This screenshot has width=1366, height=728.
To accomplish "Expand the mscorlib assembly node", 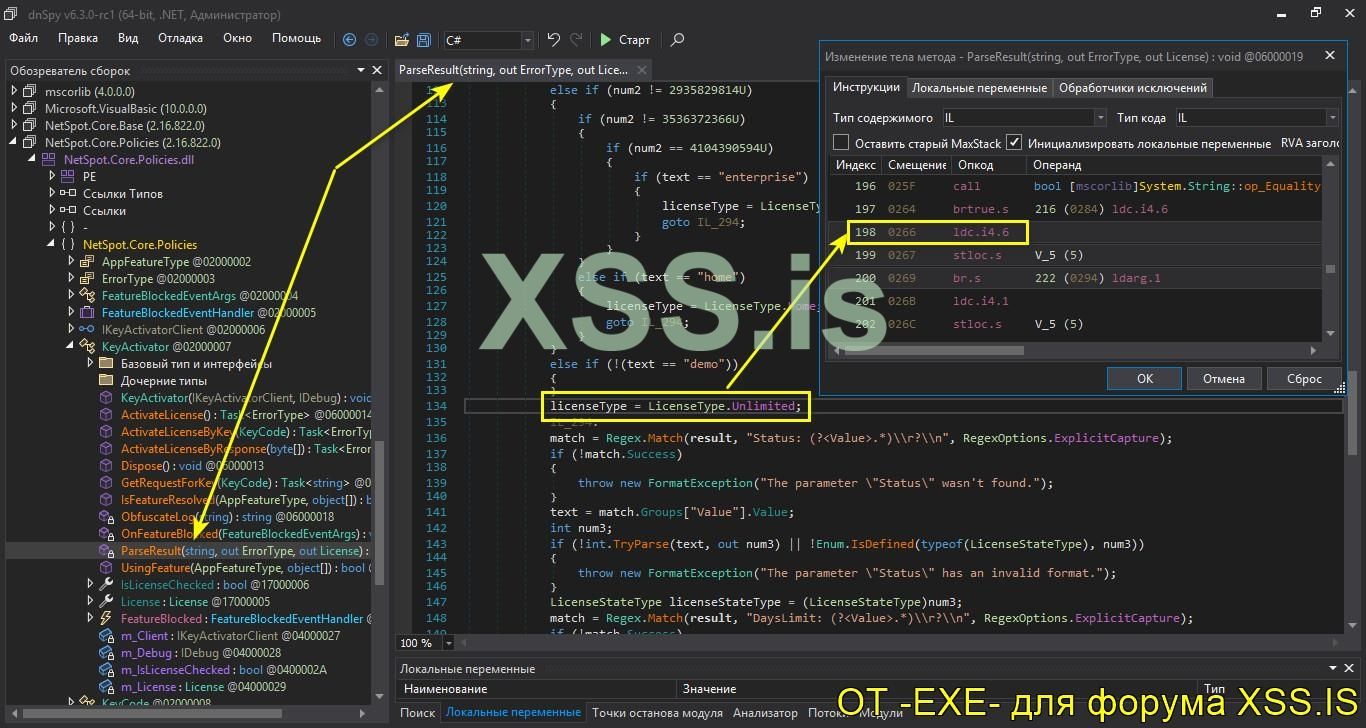I will tap(14, 91).
